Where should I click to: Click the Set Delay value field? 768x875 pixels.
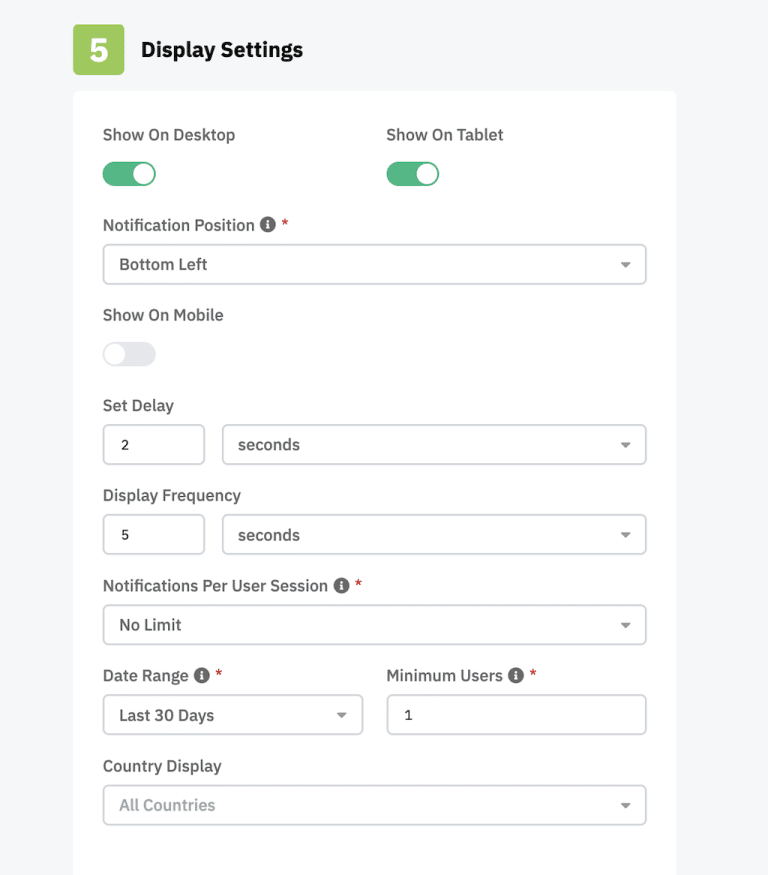click(153, 444)
